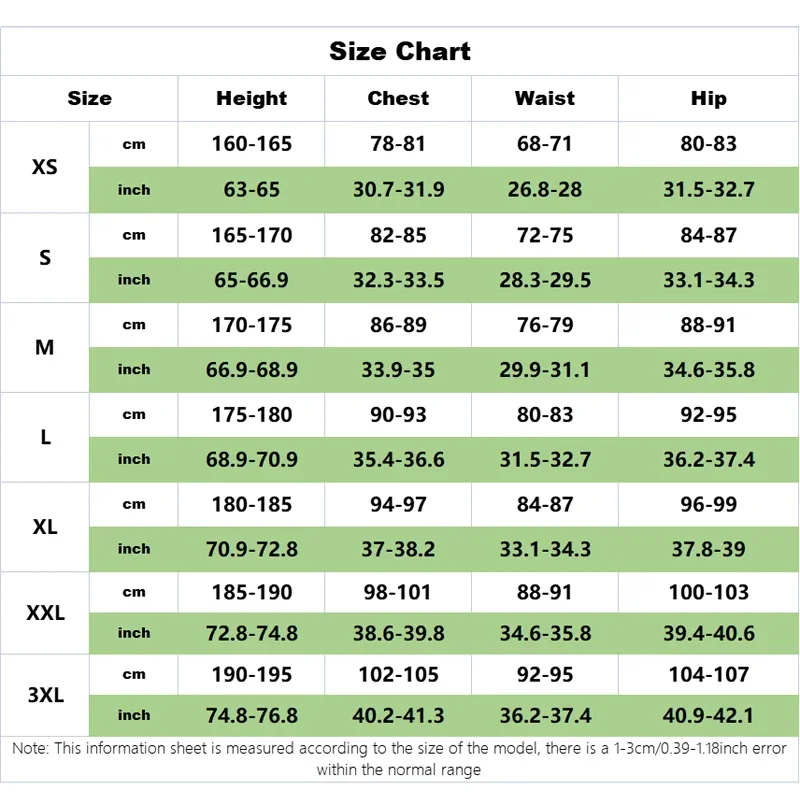Click the M size row label

point(45,347)
